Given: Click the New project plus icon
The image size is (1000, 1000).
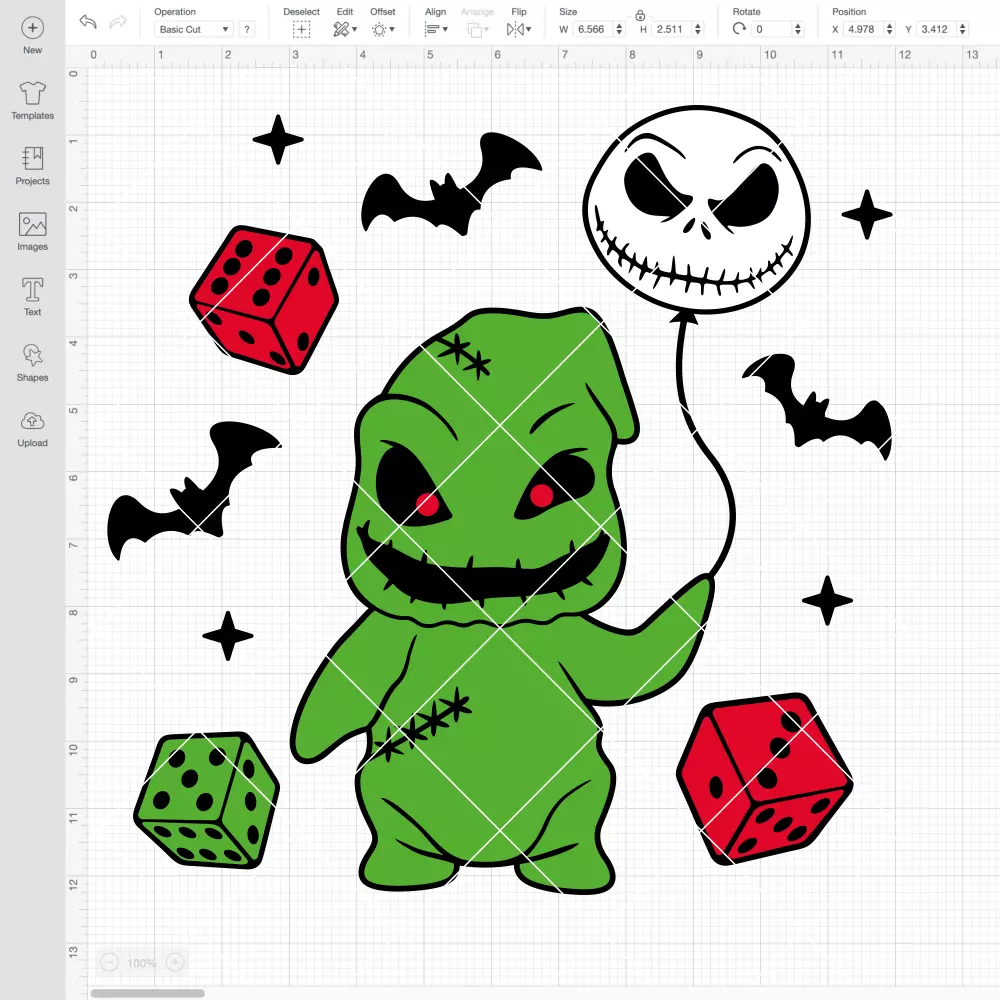Looking at the screenshot, I should coord(33,28).
